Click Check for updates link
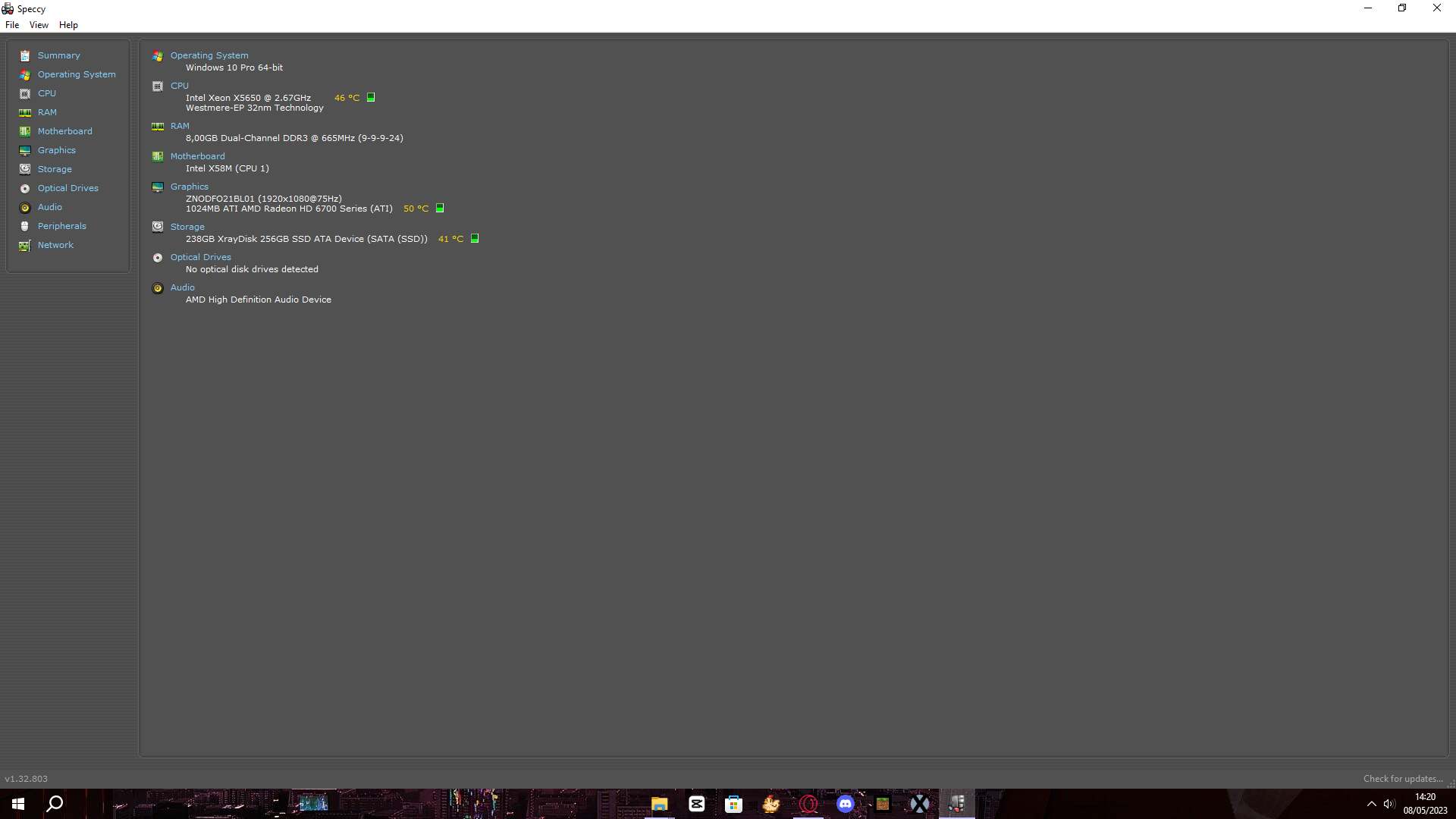 click(x=1403, y=779)
